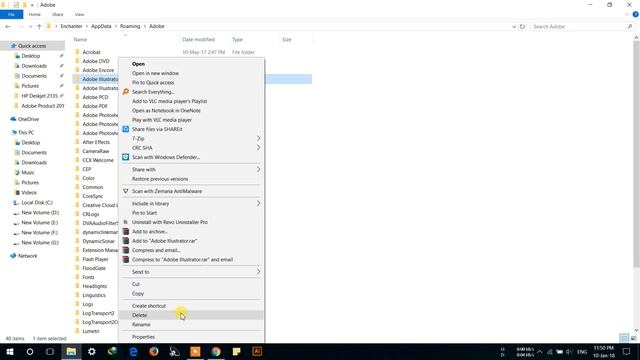Screen dimensions: 640x360
Task: Click the volume icon in system tray
Action: tap(569, 352)
